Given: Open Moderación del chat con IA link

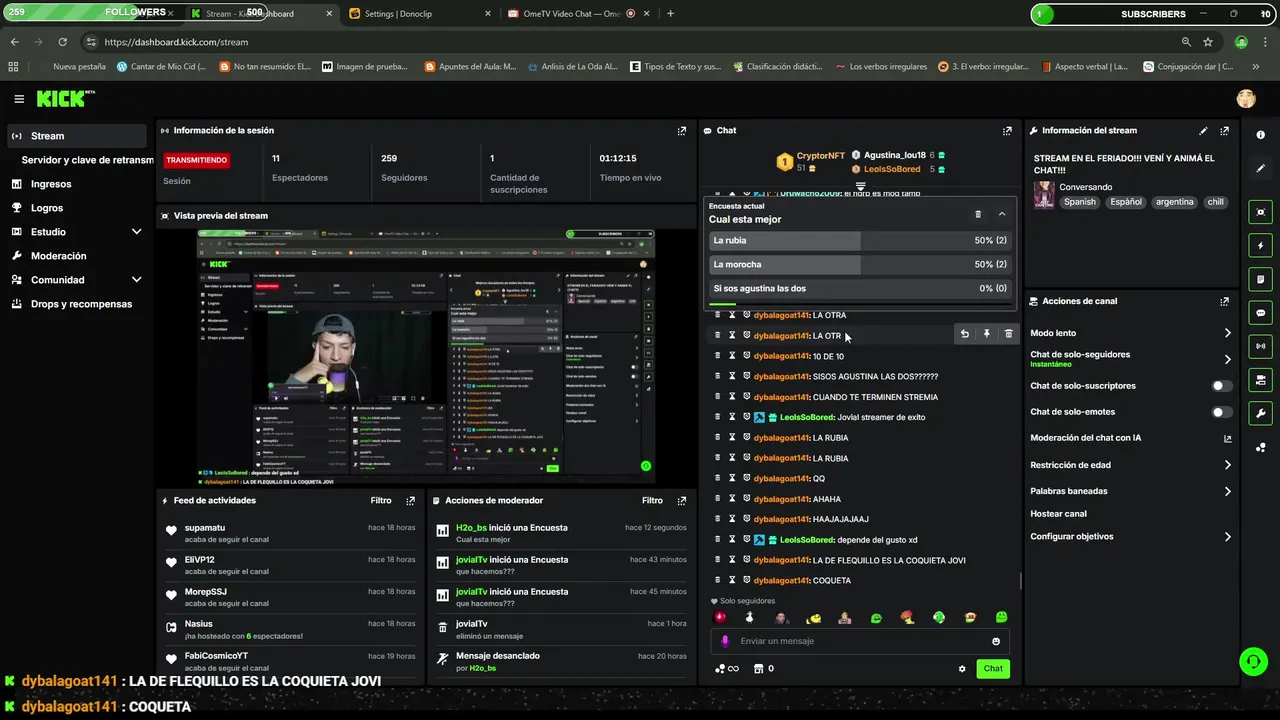Looking at the screenshot, I should pos(1131,438).
